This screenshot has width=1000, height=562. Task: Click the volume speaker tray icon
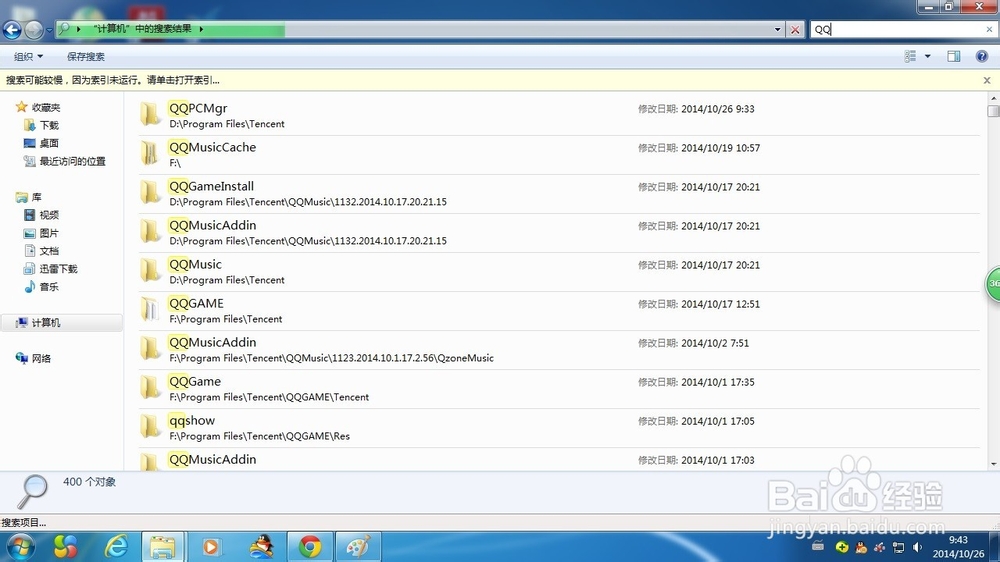point(917,547)
